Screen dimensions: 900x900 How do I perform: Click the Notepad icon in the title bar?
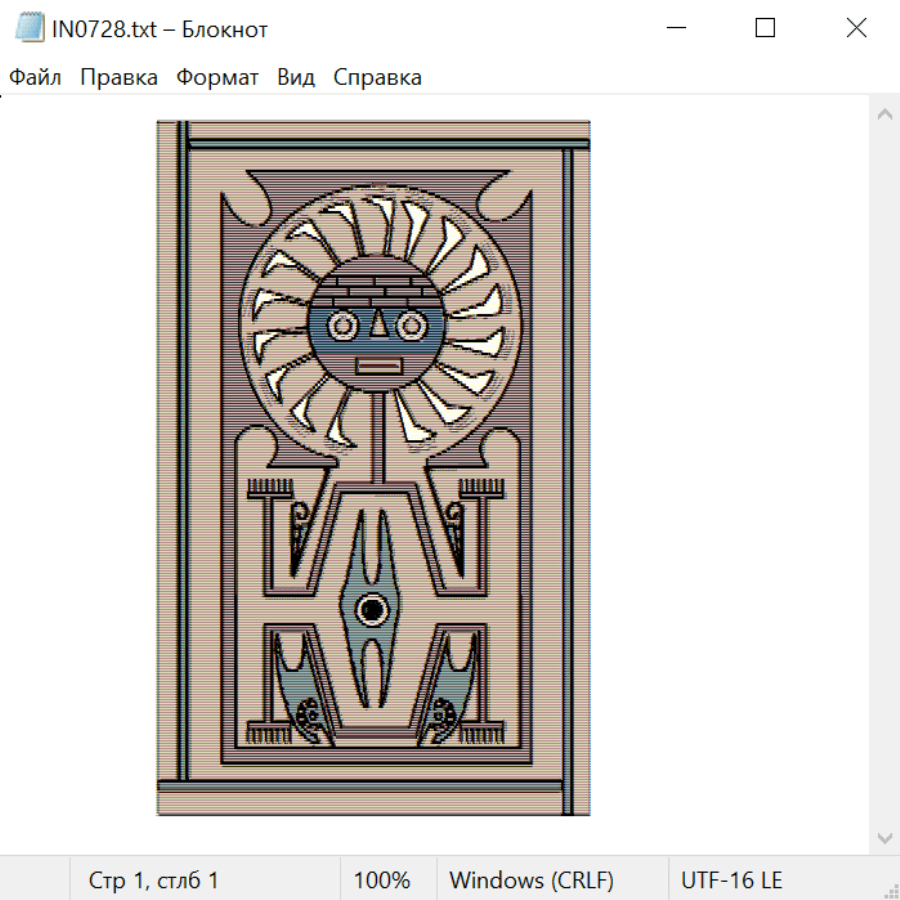tap(29, 28)
